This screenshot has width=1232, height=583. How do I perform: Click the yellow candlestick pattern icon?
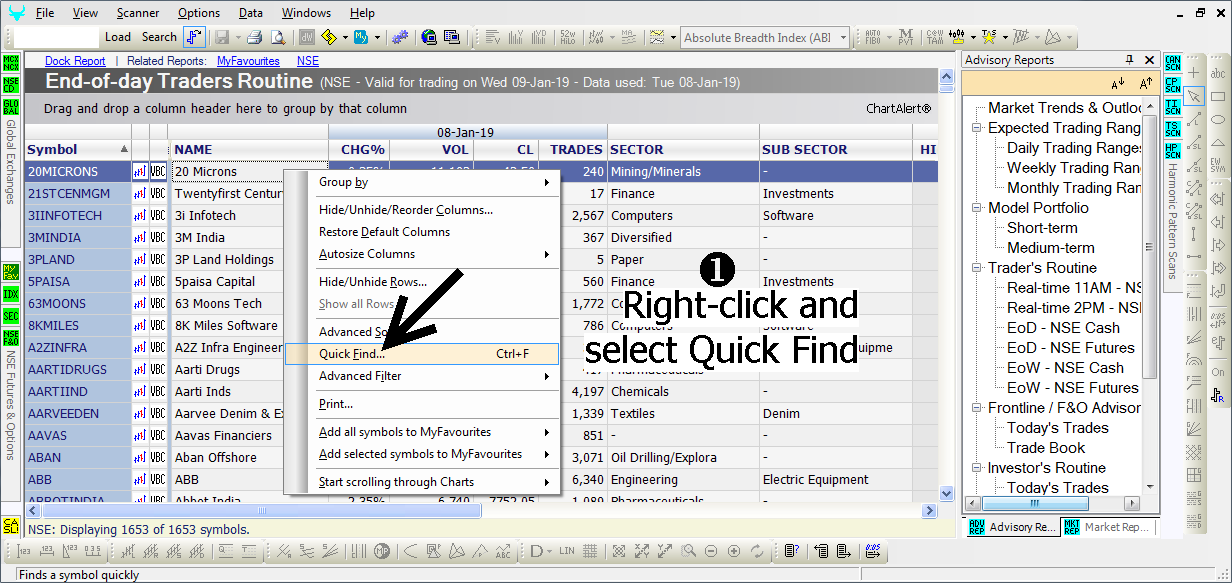tap(957, 37)
